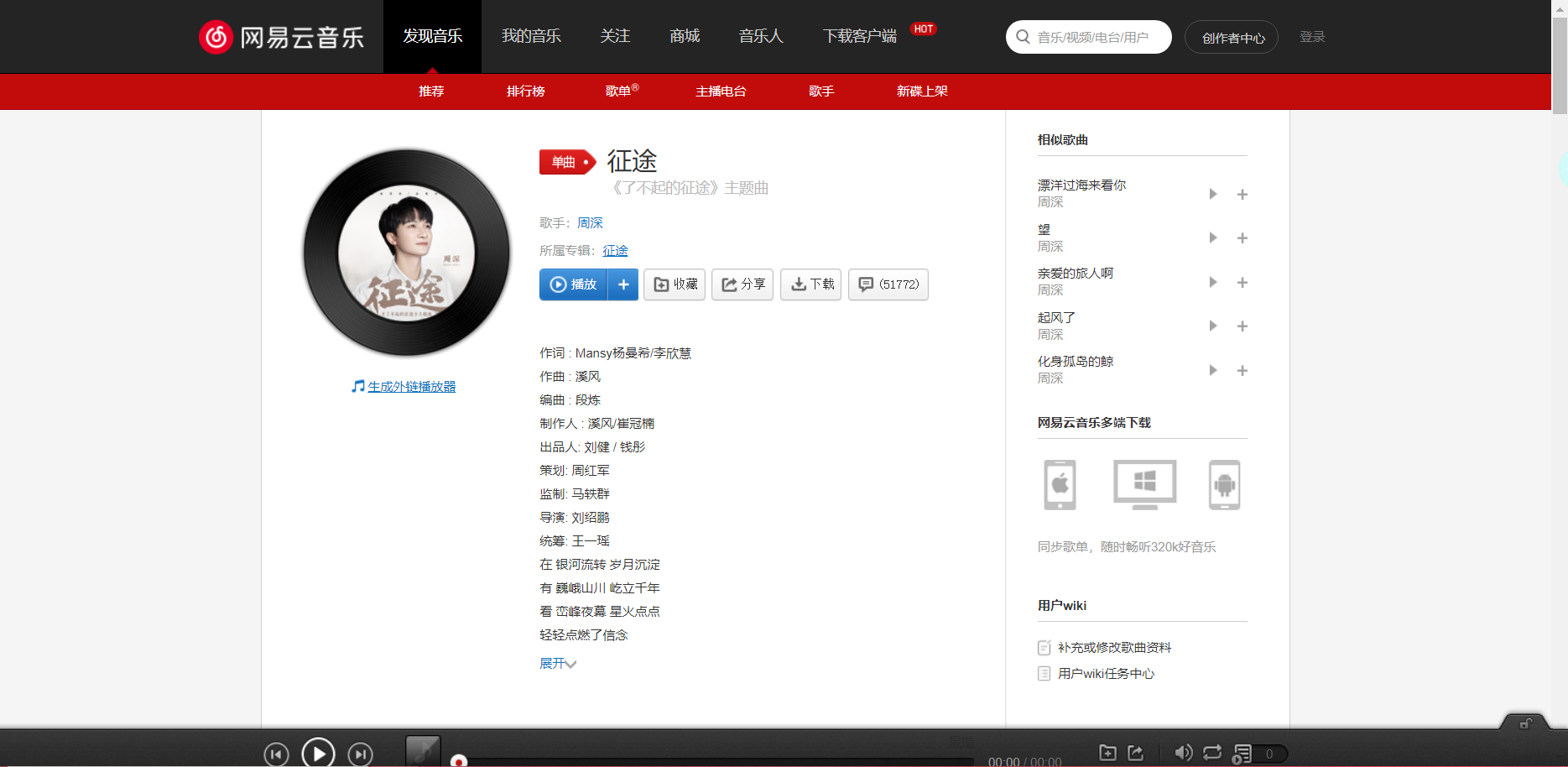Select the Windows PC download icon
Image resolution: width=1568 pixels, height=767 pixels.
(x=1144, y=484)
